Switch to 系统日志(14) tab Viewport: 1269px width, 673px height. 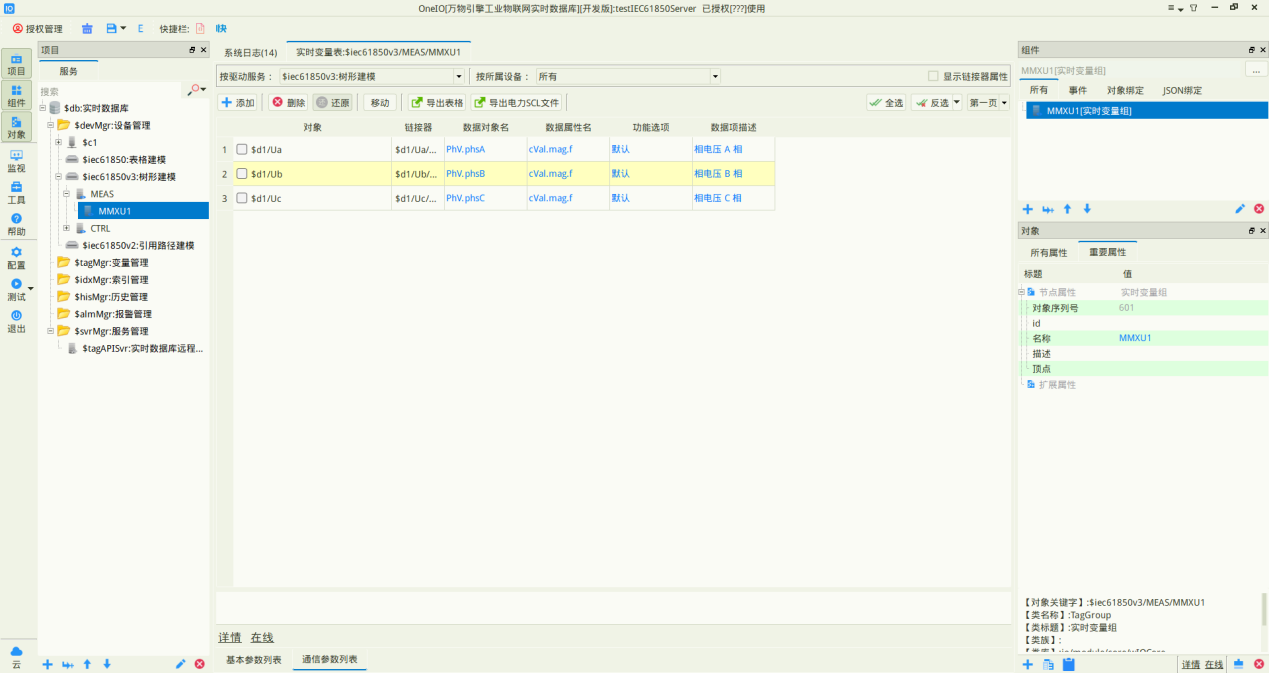[x=250, y=52]
